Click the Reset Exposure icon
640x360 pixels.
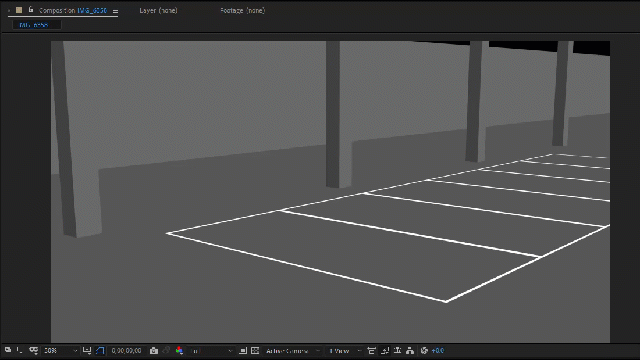click(424, 351)
